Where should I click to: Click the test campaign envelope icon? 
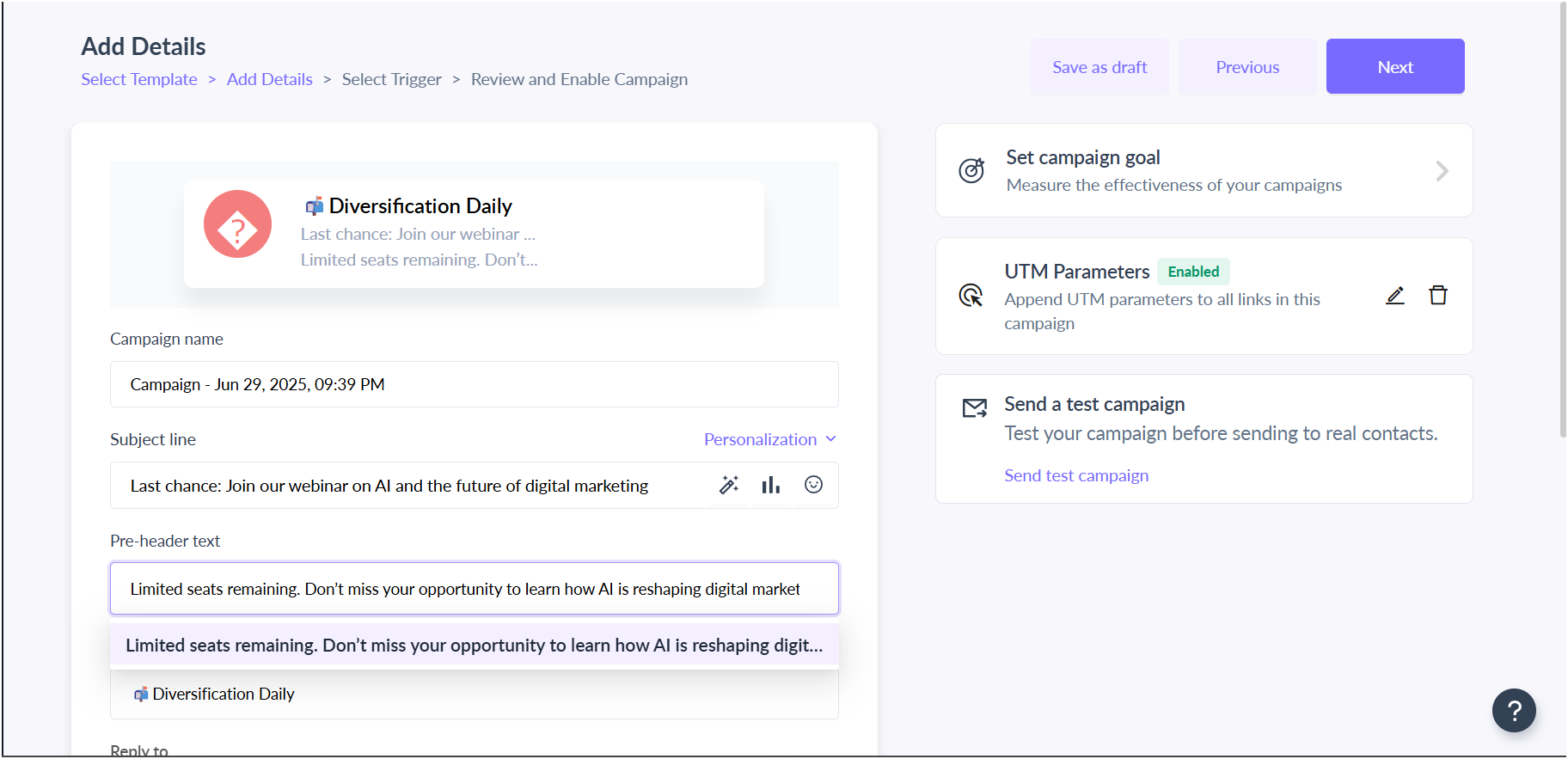point(975,407)
